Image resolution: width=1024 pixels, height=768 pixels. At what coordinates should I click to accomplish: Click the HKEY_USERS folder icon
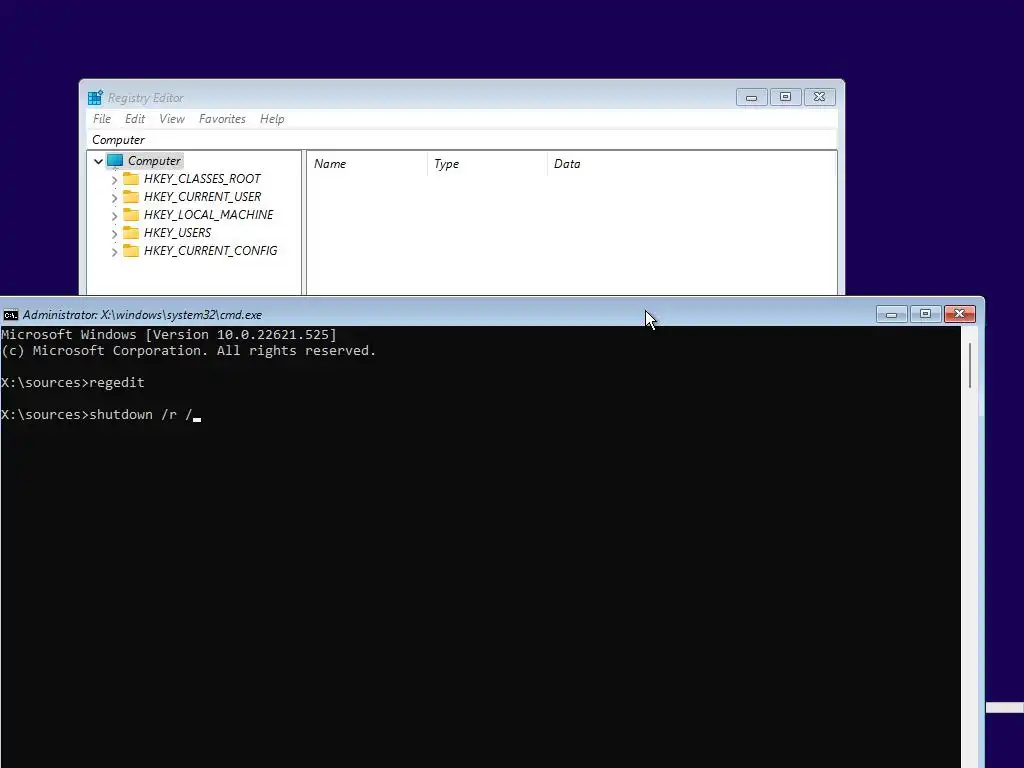(131, 232)
